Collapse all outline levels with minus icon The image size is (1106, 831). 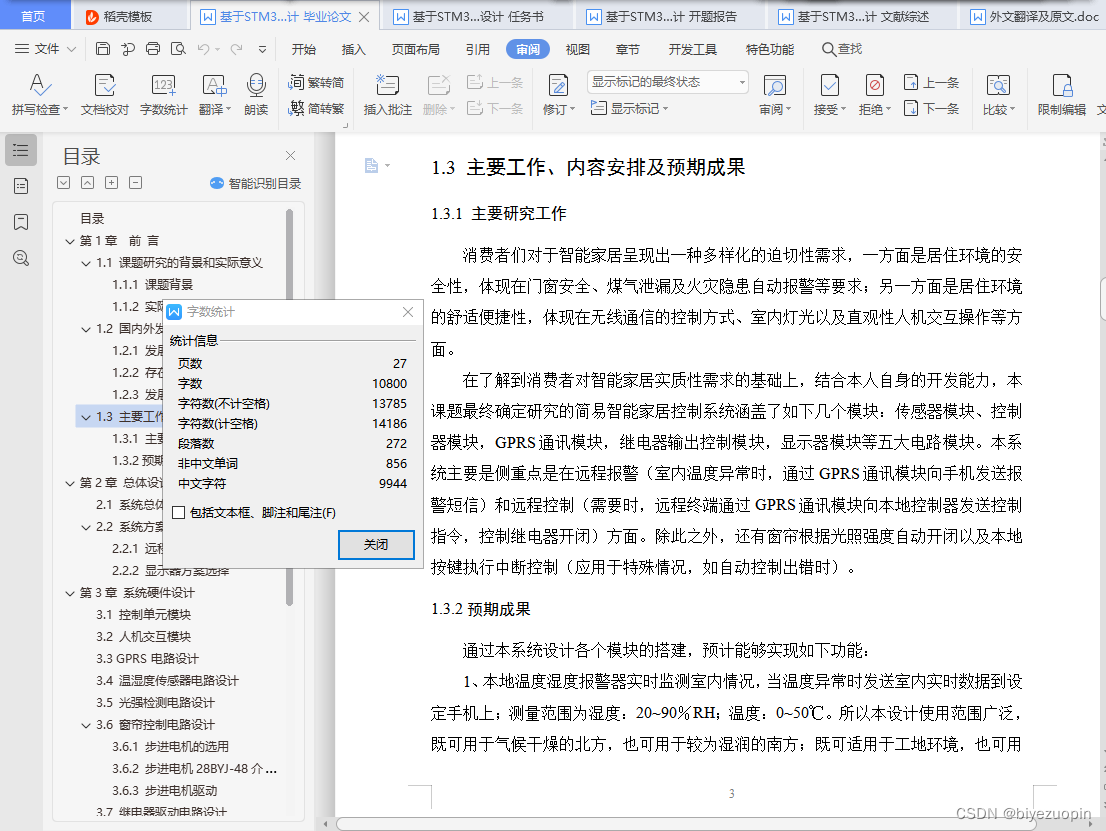click(x=135, y=183)
